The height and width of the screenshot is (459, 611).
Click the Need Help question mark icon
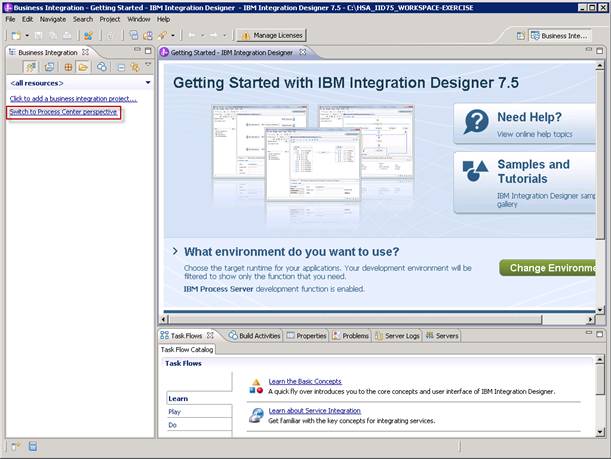477,123
